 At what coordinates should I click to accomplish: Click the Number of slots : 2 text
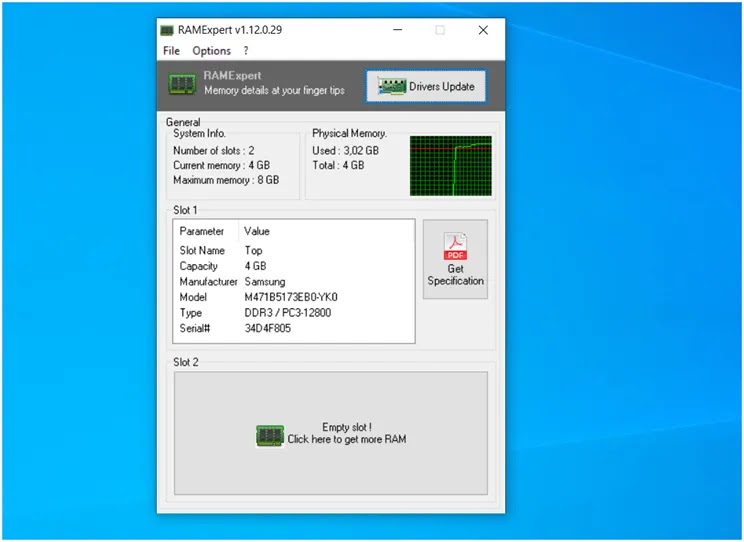click(x=214, y=150)
